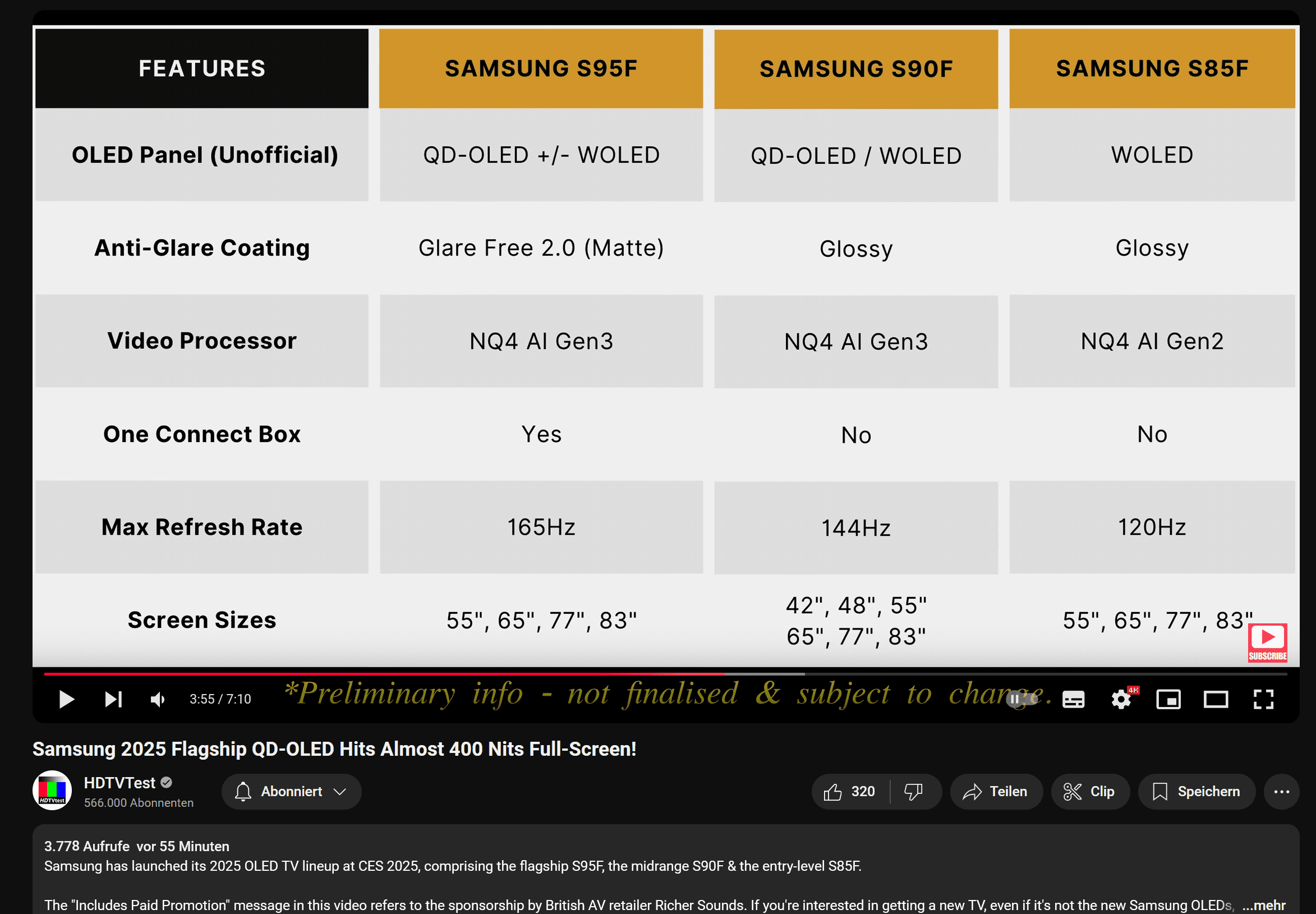Click the verified badge next to HDTVTest

[167, 782]
